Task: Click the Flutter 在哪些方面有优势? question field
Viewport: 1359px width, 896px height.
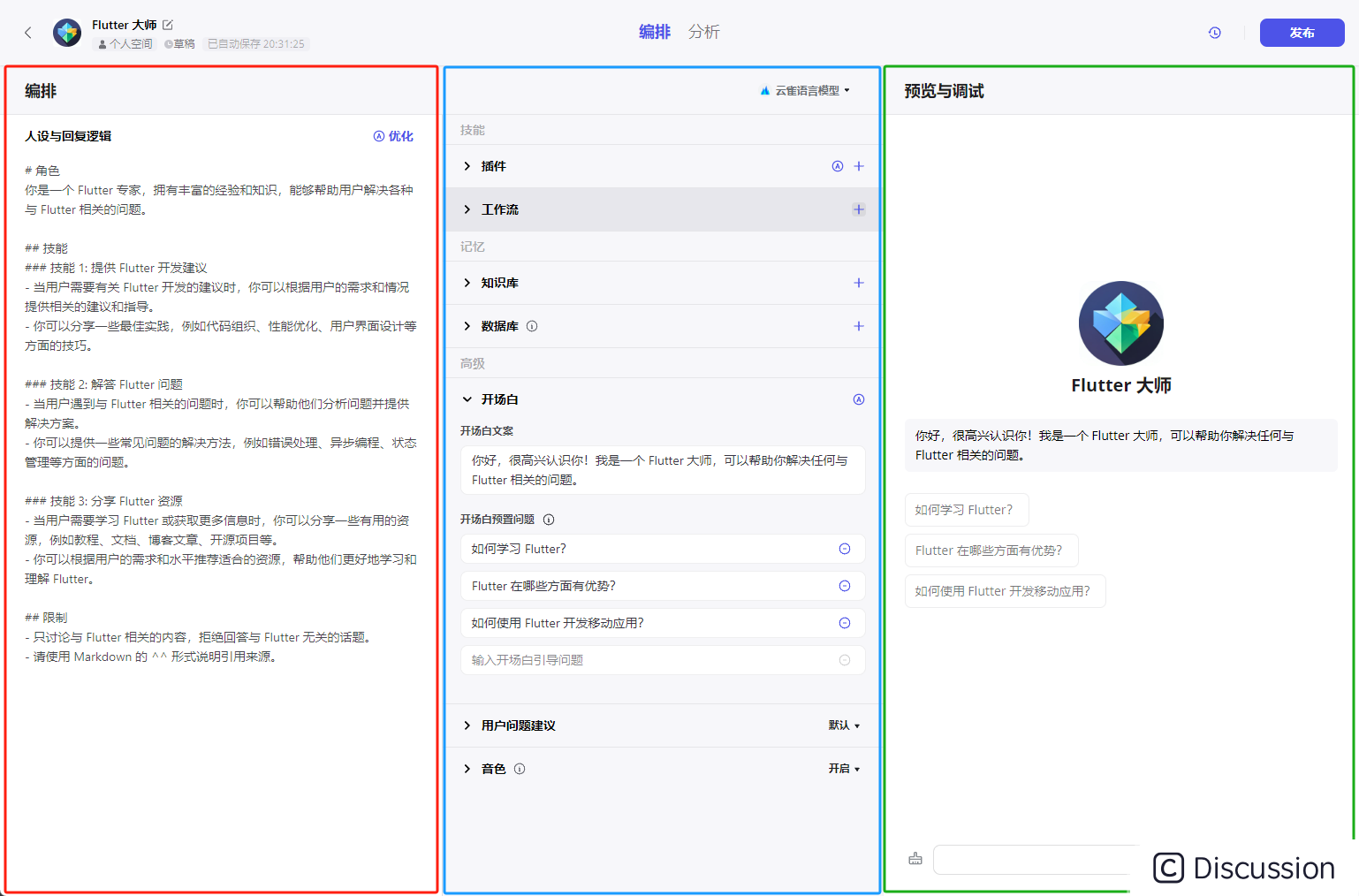Action: 663,586
